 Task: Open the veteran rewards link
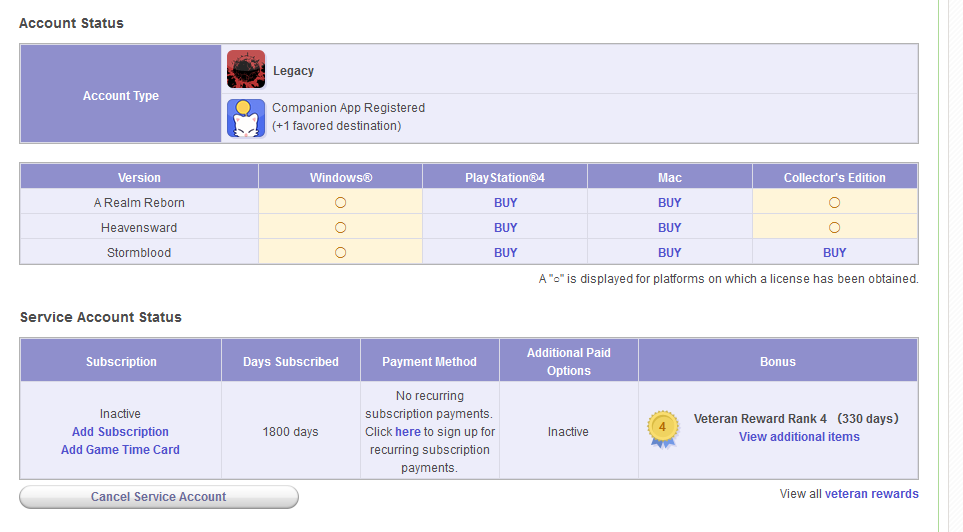(871, 494)
